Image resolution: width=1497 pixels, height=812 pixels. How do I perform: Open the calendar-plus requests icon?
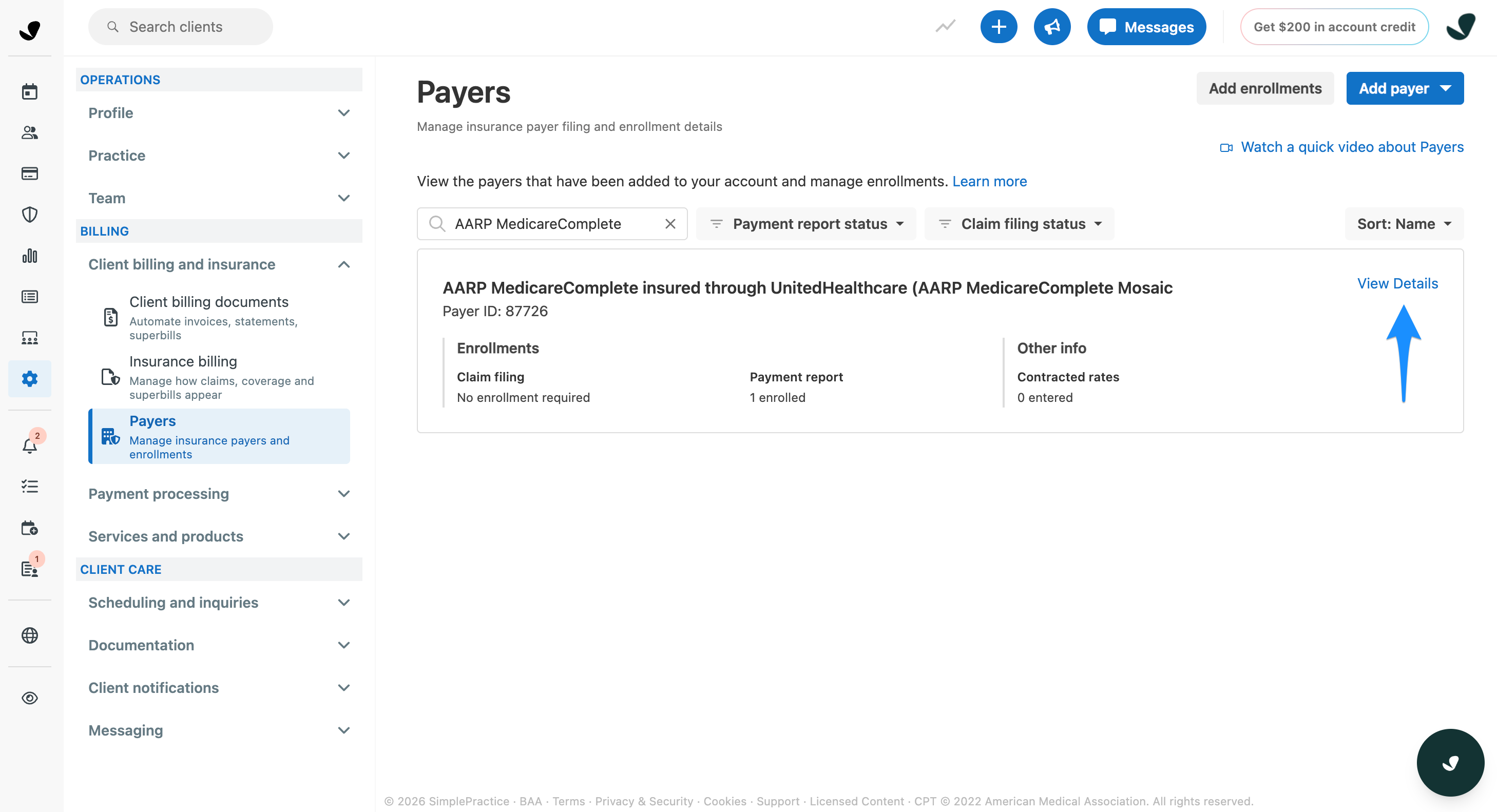30,528
